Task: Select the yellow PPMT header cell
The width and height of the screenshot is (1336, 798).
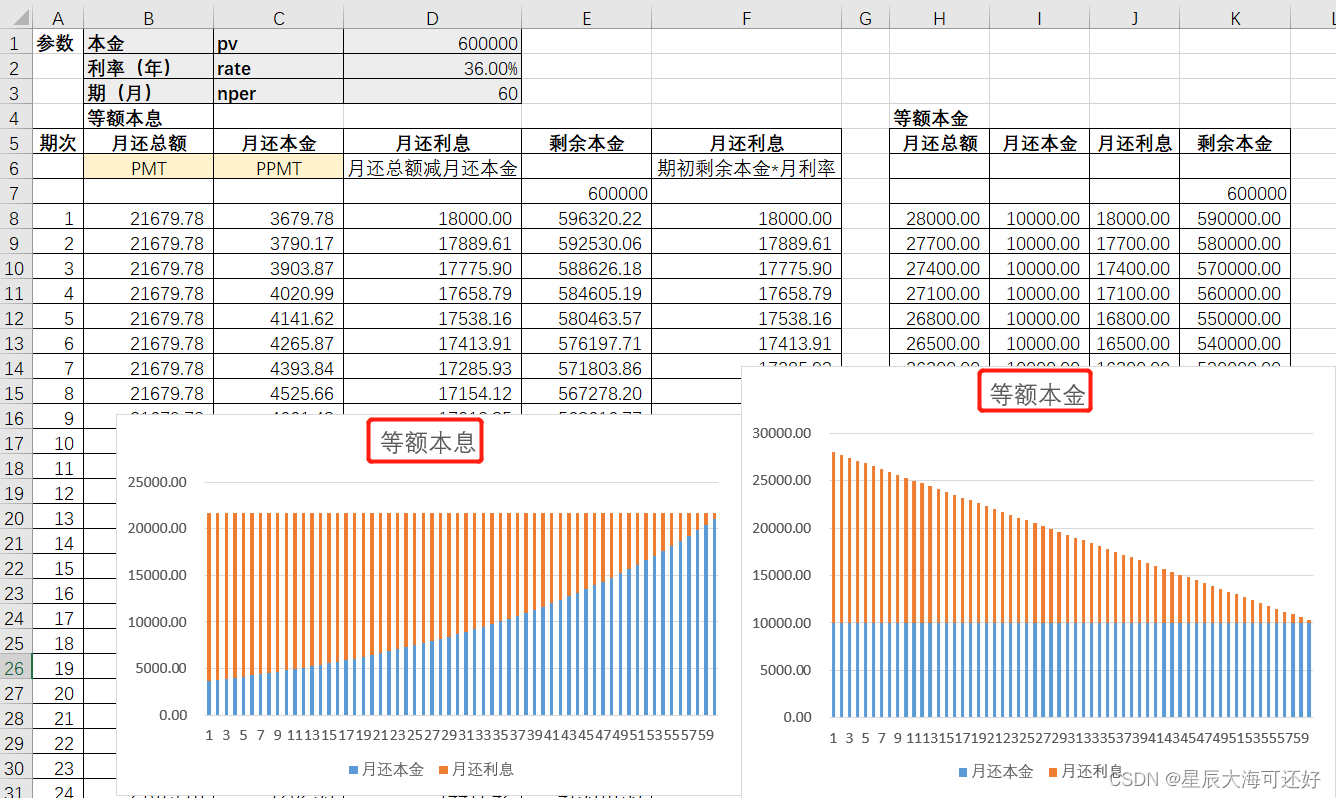Action: pyautogui.click(x=278, y=167)
